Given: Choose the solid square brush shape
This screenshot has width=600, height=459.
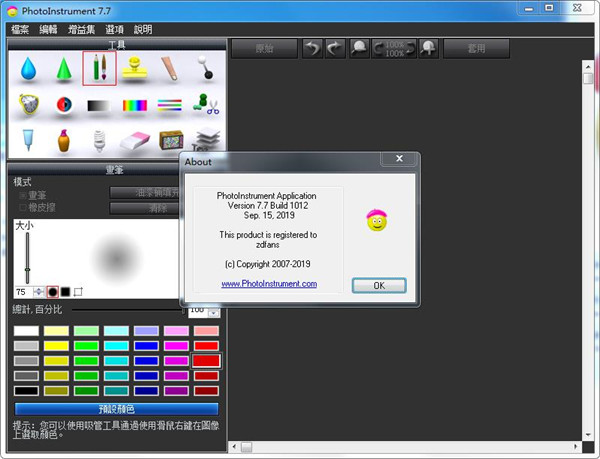Looking at the screenshot, I should tap(65, 292).
